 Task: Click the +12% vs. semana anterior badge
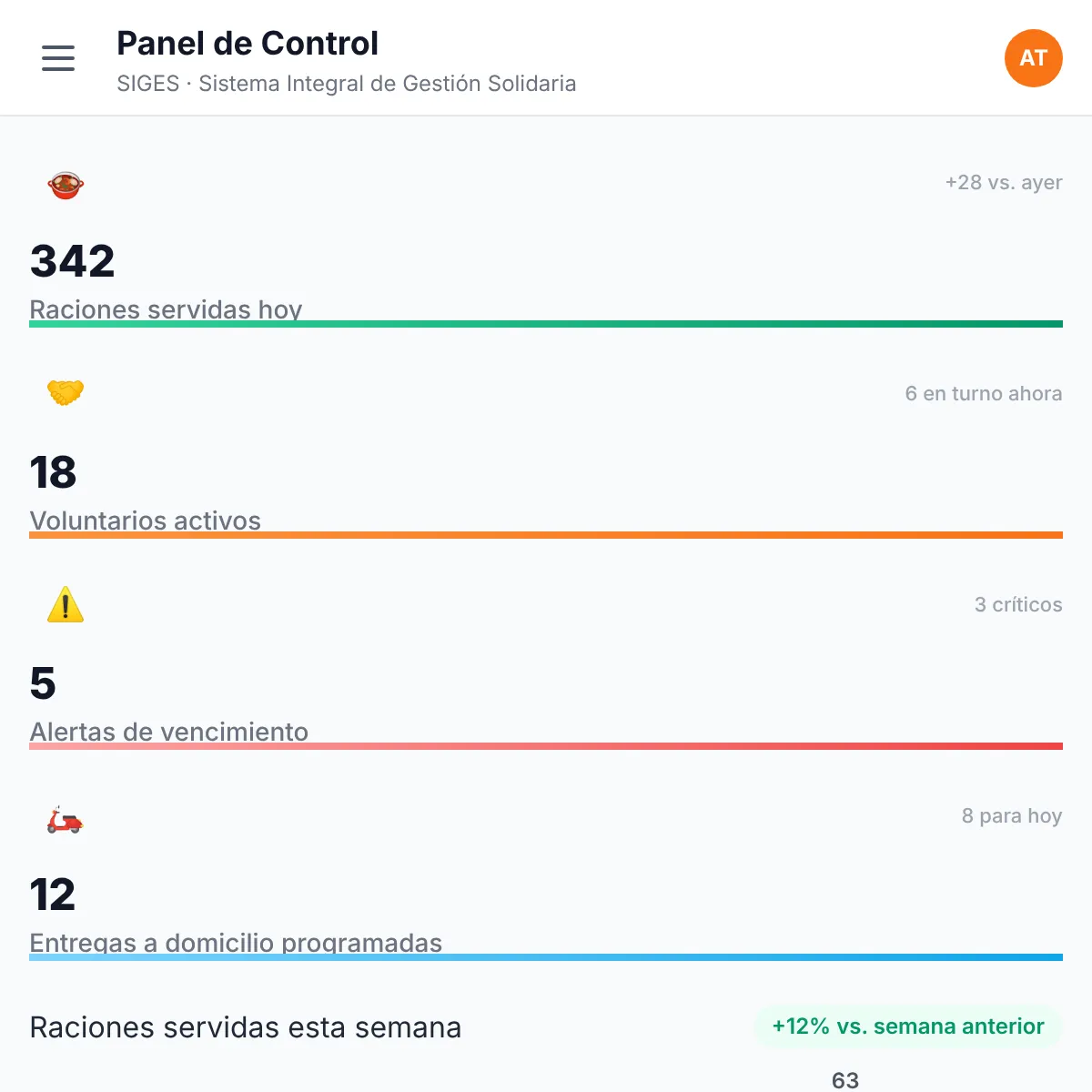click(x=908, y=1026)
